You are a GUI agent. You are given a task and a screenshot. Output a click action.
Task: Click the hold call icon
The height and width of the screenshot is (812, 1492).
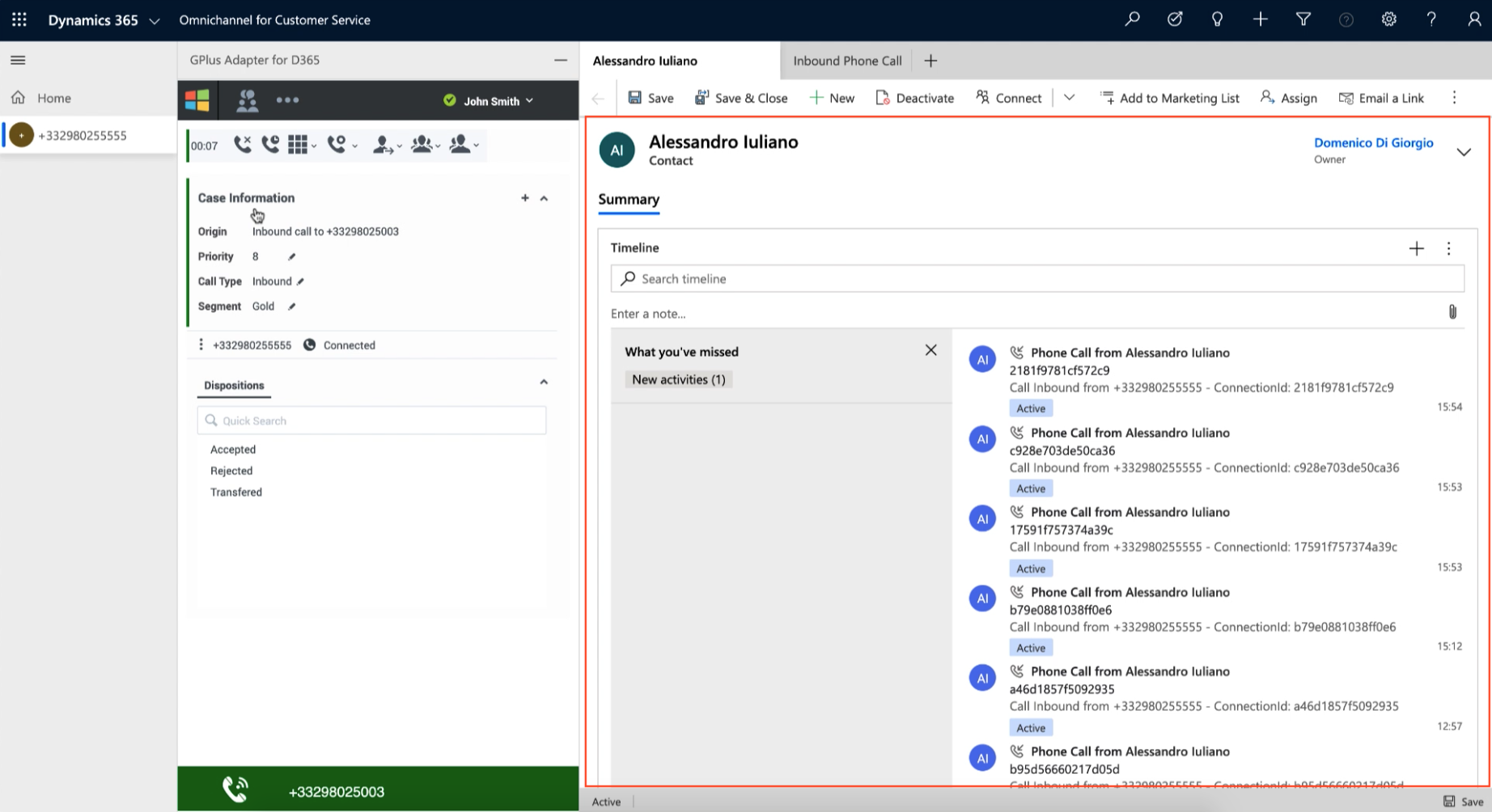click(270, 145)
